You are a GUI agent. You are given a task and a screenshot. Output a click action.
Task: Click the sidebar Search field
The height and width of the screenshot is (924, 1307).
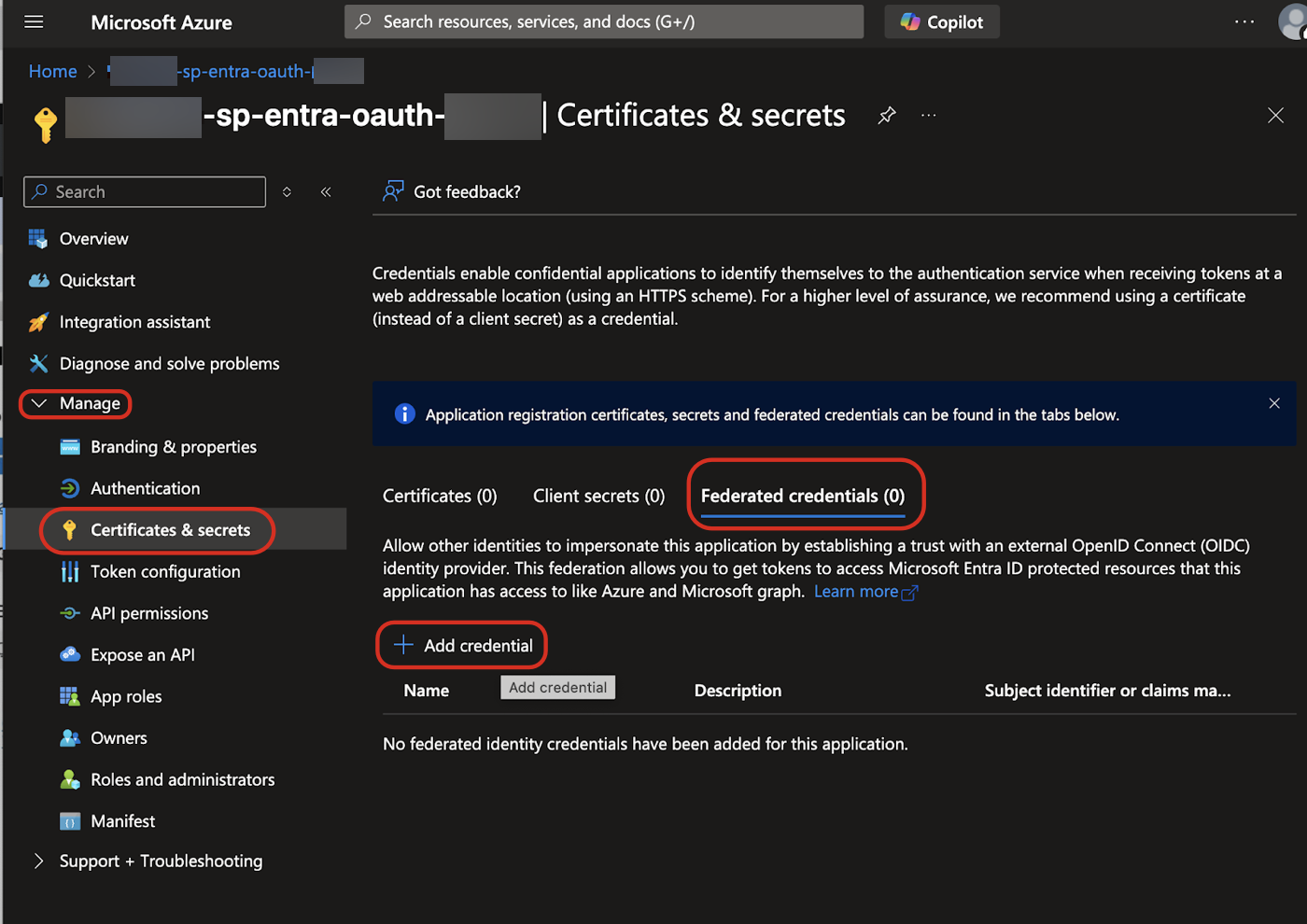click(144, 191)
